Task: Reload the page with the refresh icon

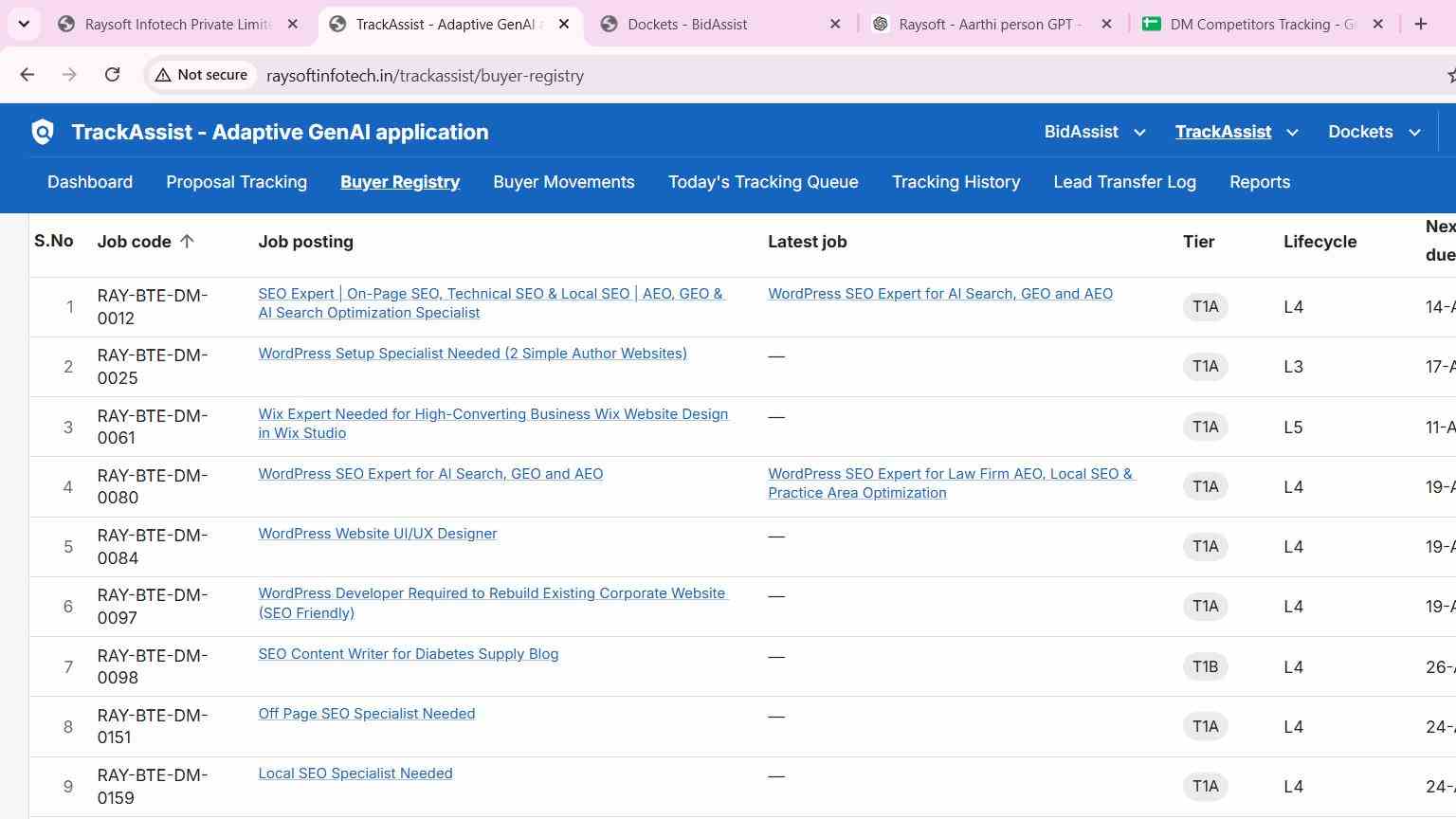Action: point(112,75)
